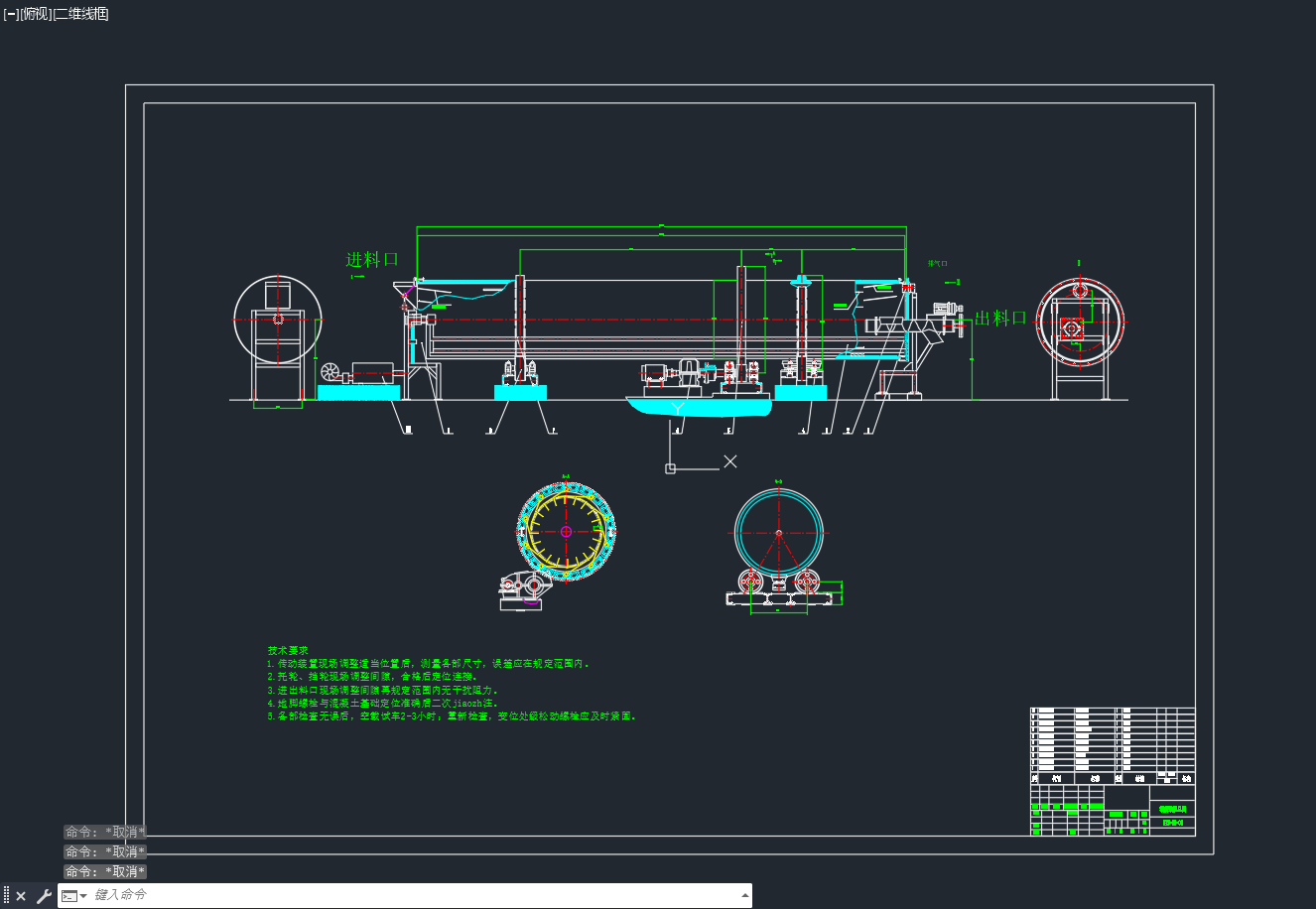The image size is (1316, 909).
Task: Close the command line window with X
Action: click(21, 896)
